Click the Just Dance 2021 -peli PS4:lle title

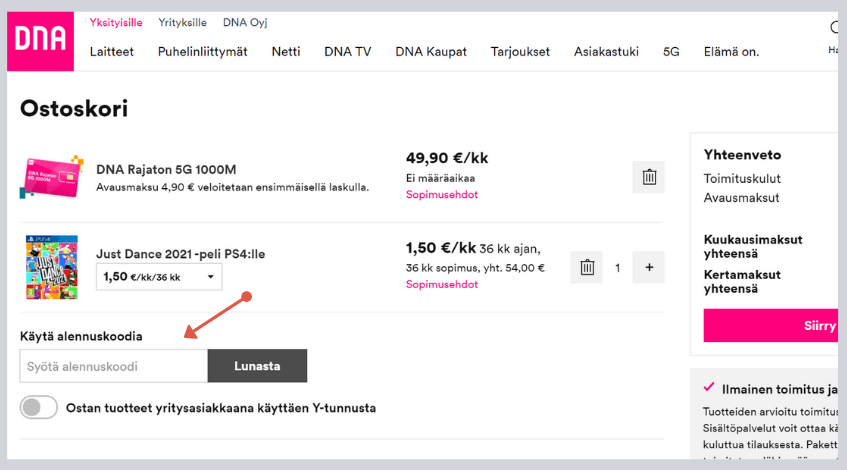(180, 254)
